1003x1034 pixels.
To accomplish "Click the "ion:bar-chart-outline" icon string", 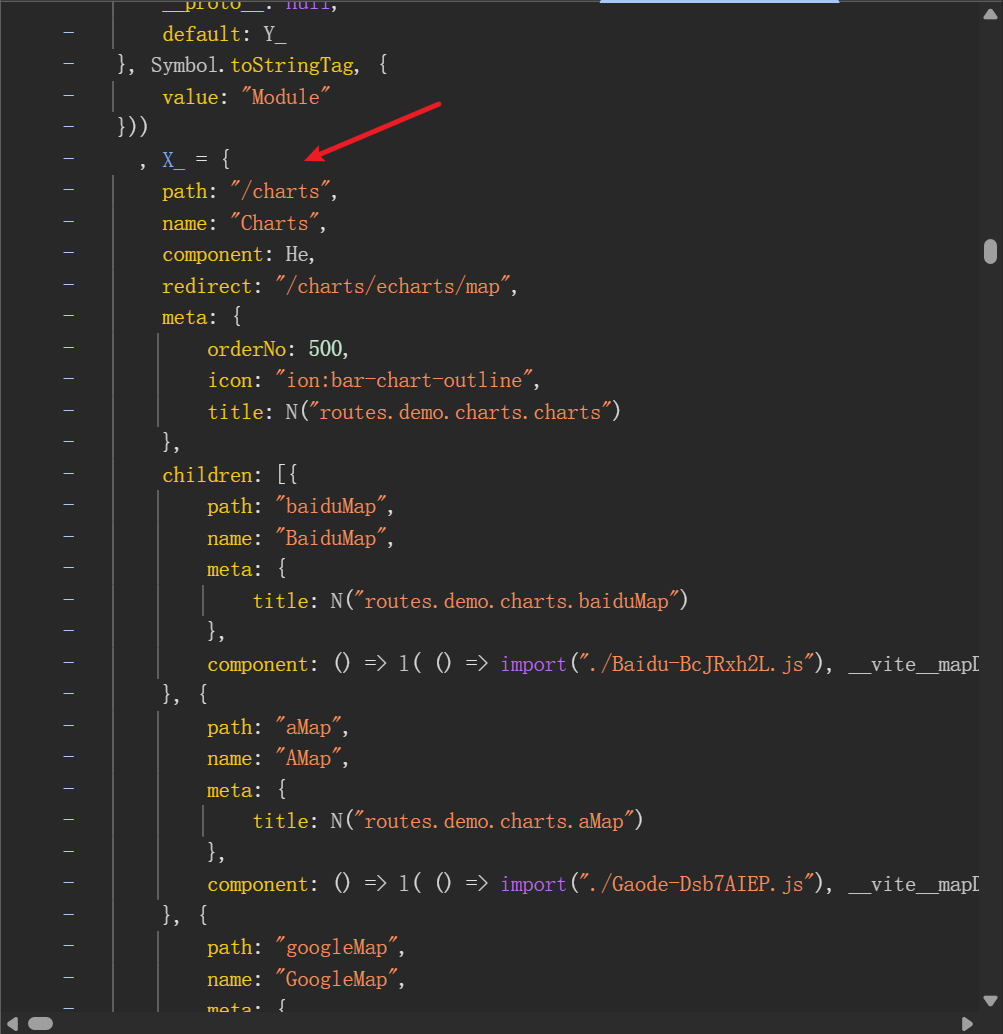I will point(402,380).
